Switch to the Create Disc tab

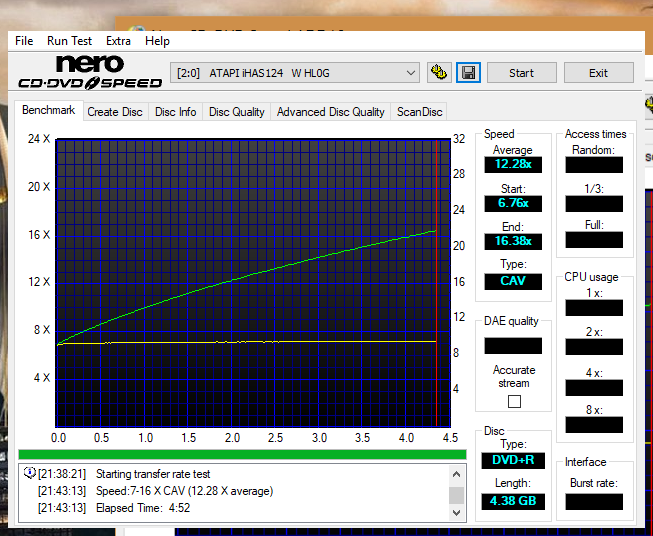pyautogui.click(x=115, y=112)
